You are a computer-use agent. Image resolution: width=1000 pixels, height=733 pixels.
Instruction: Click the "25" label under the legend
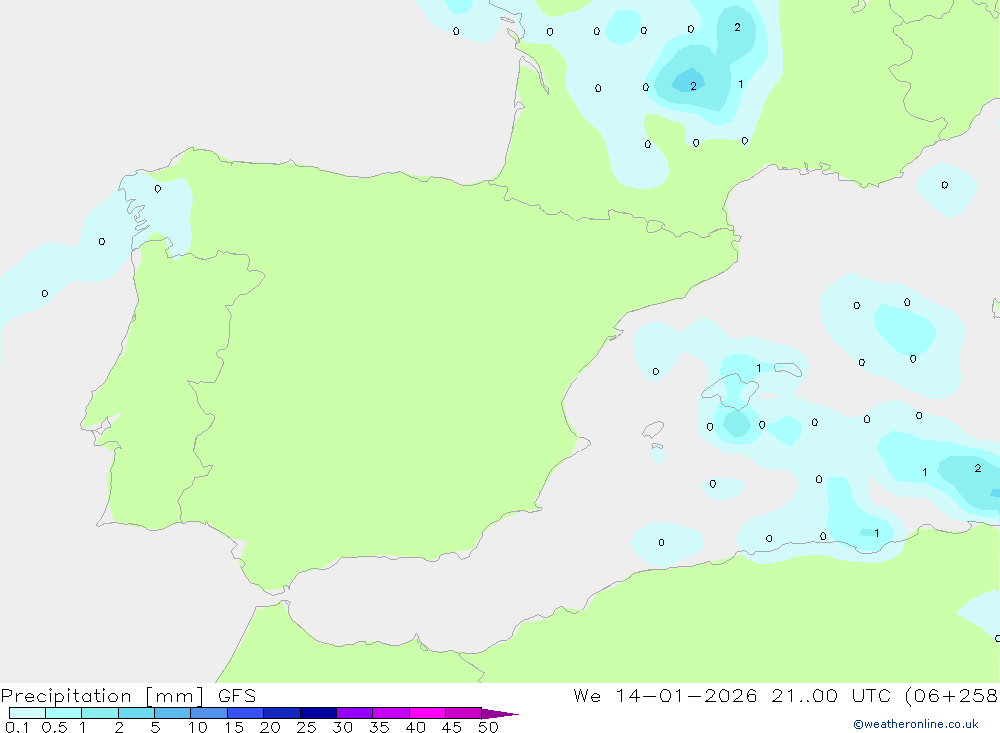tap(306, 727)
